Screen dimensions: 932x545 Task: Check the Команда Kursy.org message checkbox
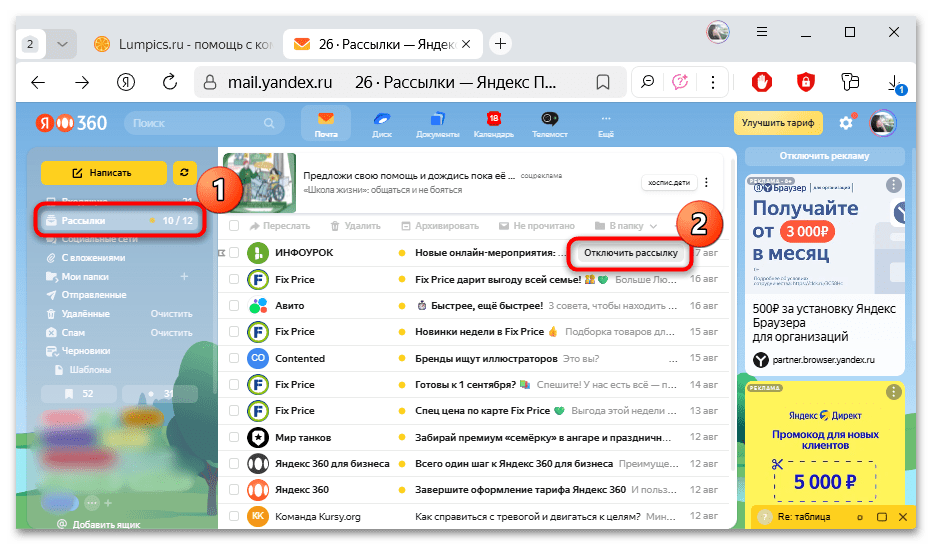tap(234, 516)
